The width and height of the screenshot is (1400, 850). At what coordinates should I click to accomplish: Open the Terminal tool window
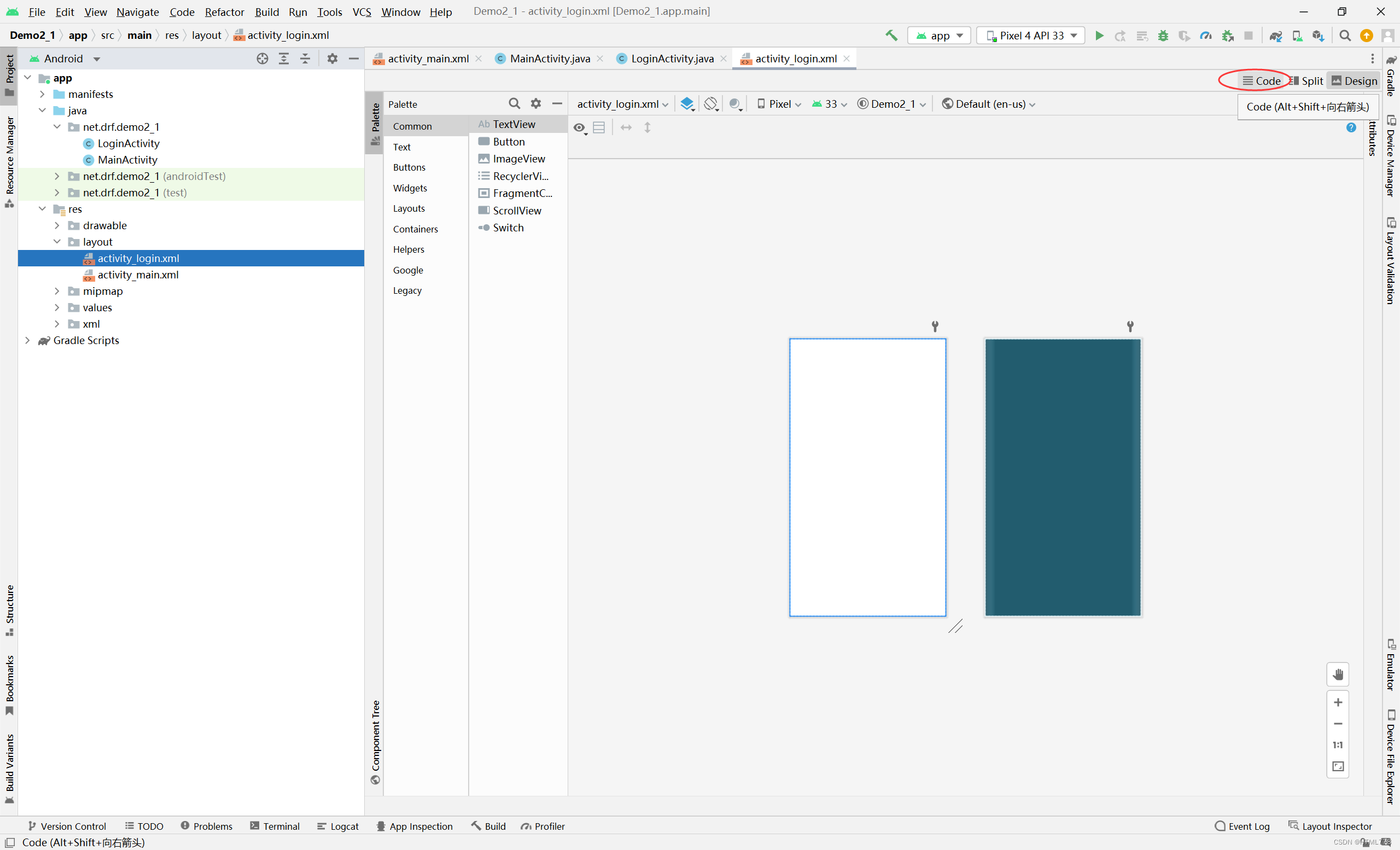(275, 826)
